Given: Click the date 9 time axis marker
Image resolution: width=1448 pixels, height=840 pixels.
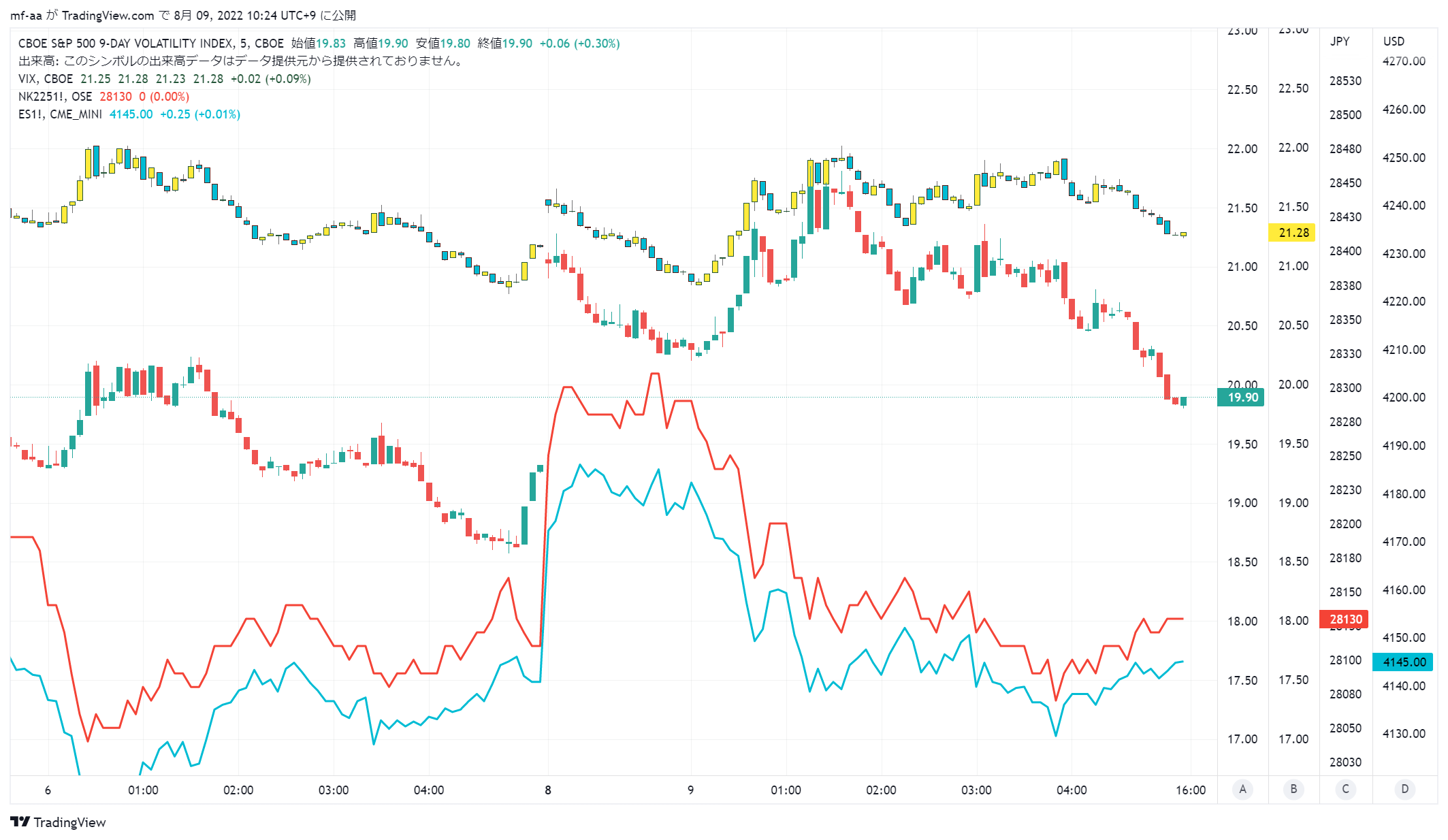Looking at the screenshot, I should pos(691,790).
